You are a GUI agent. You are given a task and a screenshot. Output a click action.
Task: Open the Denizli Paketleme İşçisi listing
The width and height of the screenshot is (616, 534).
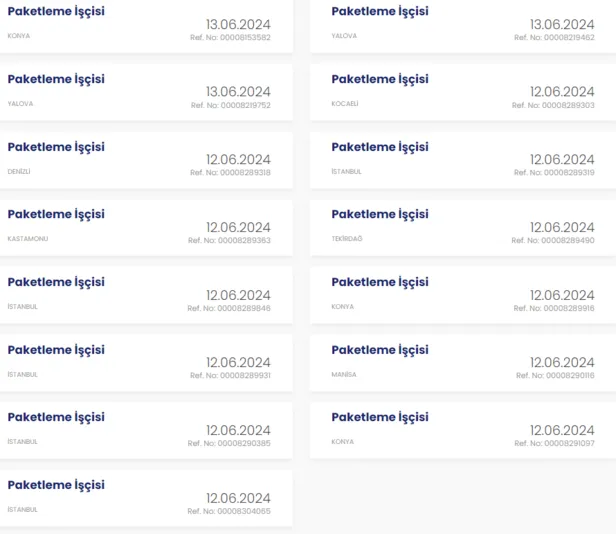tap(146, 160)
